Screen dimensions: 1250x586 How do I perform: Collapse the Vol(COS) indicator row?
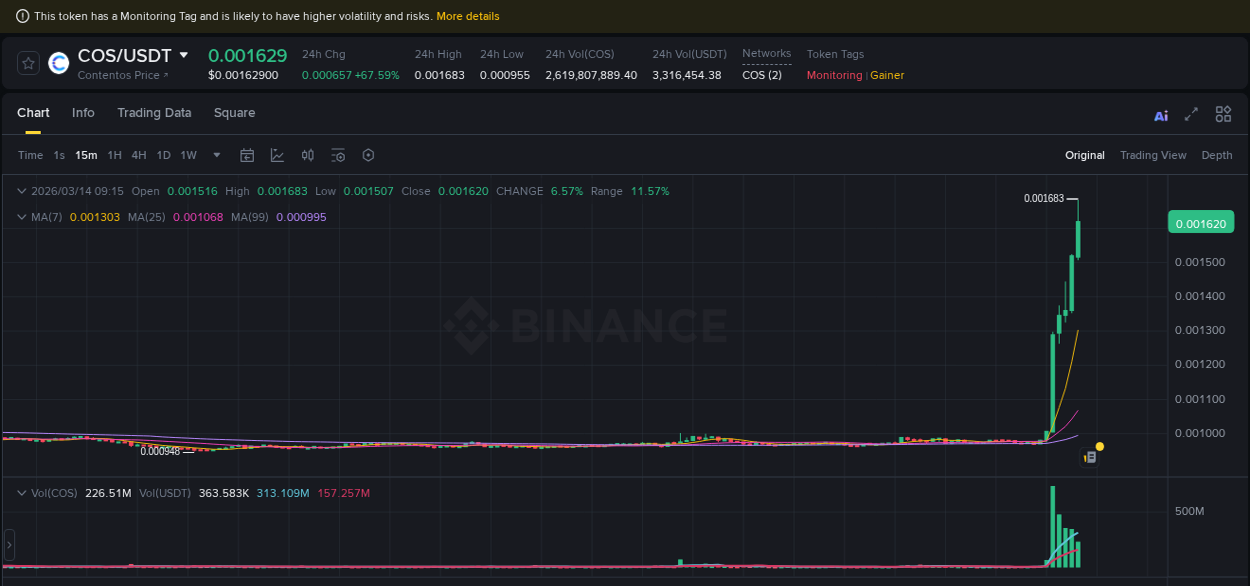[21, 493]
